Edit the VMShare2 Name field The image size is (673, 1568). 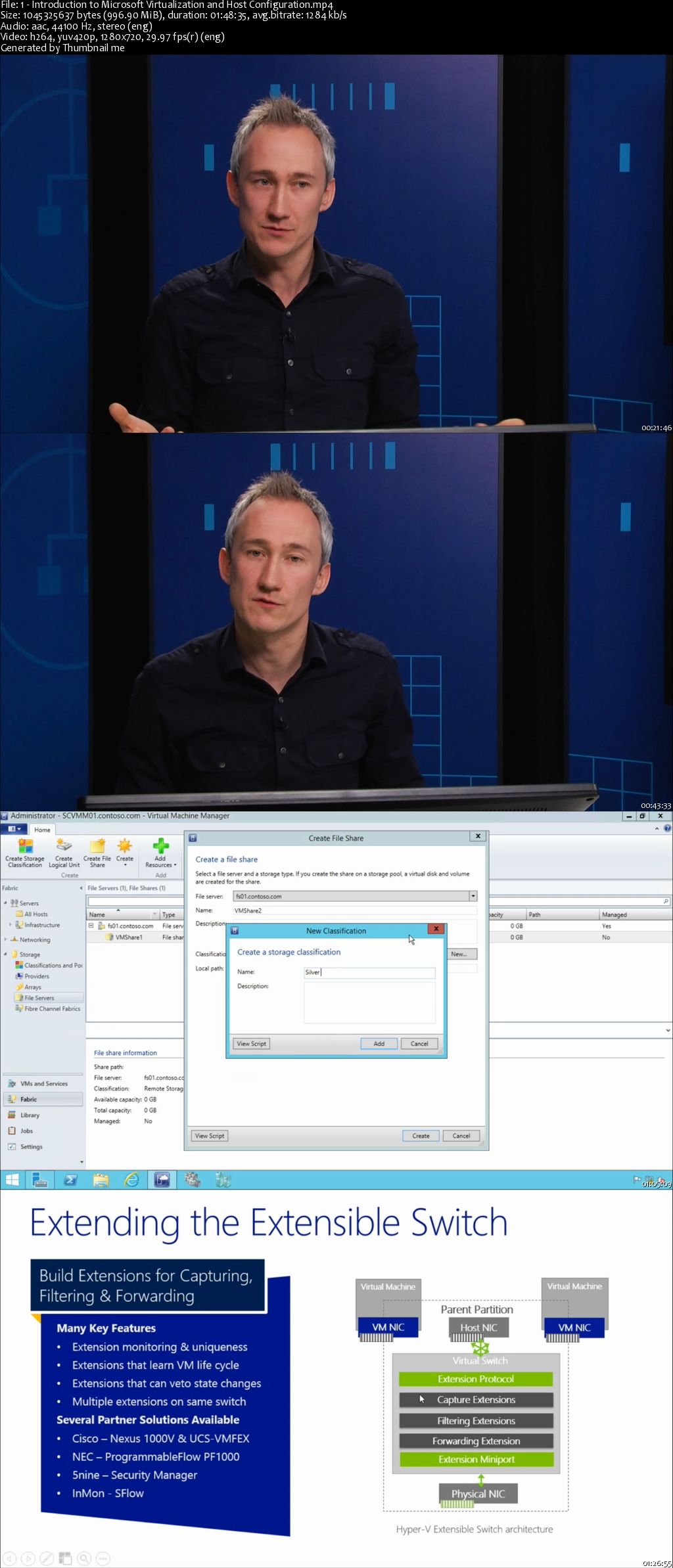(355, 910)
